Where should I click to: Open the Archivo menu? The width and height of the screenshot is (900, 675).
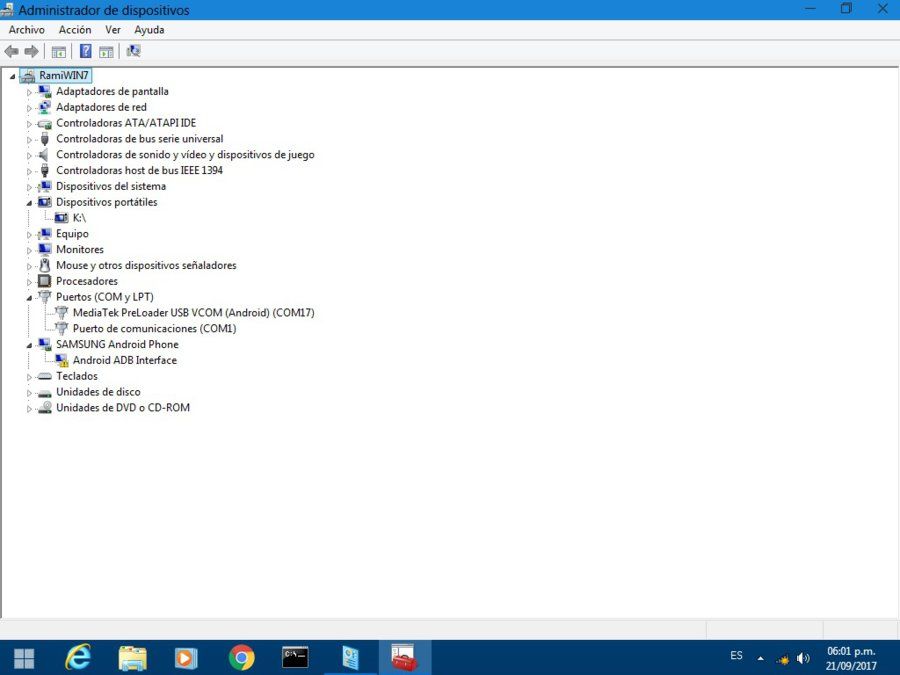click(26, 30)
